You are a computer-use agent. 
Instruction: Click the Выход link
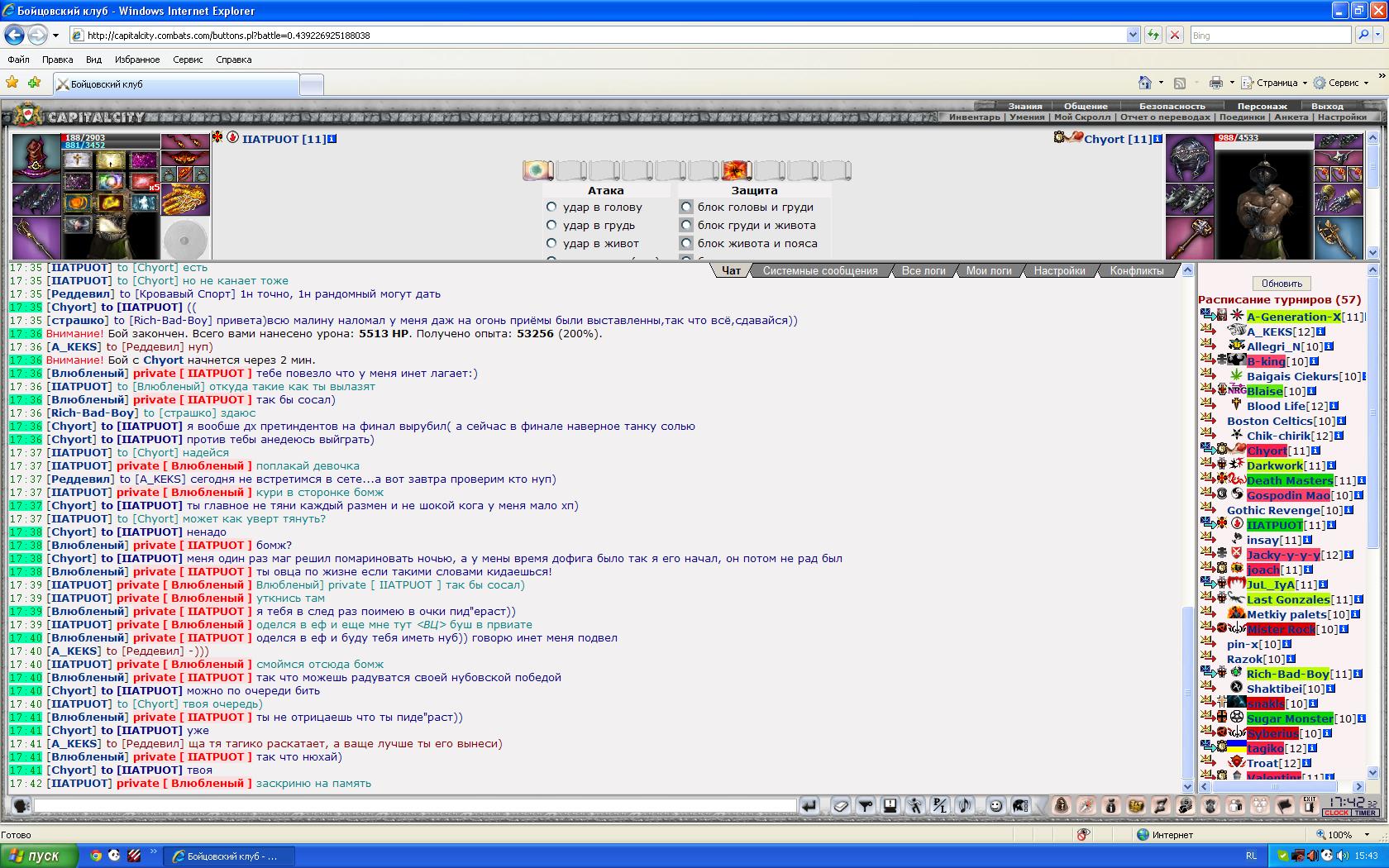pyautogui.click(x=1327, y=106)
